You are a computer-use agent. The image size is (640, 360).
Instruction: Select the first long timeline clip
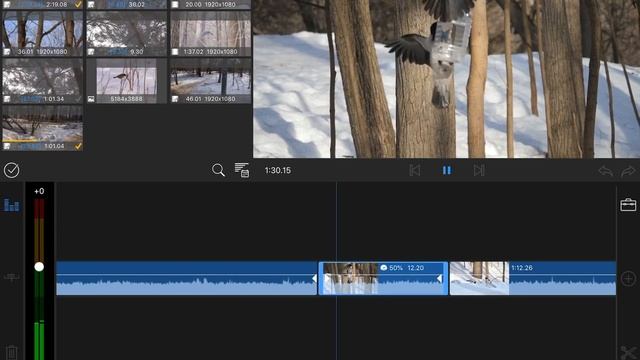(187, 278)
